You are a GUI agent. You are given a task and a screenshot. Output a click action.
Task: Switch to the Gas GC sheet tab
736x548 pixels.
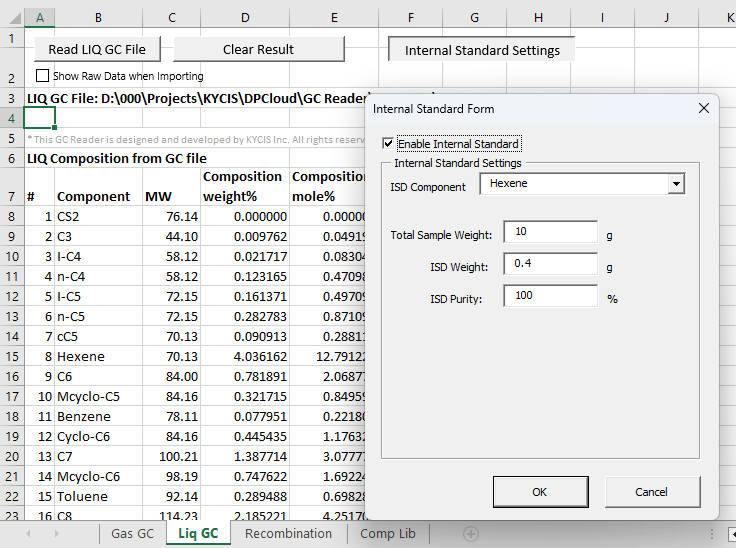click(x=132, y=534)
